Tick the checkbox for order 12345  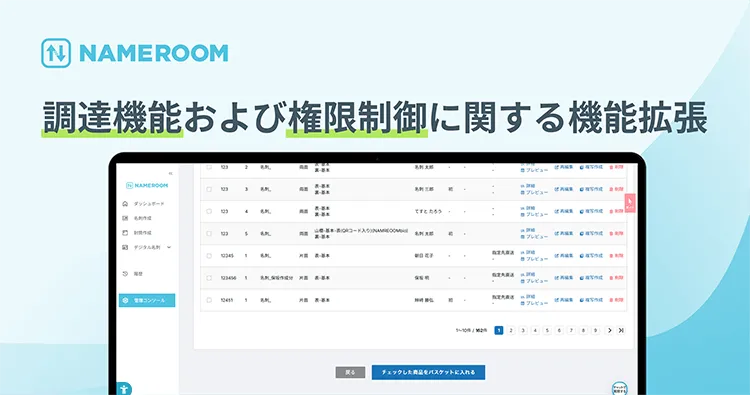(209, 256)
